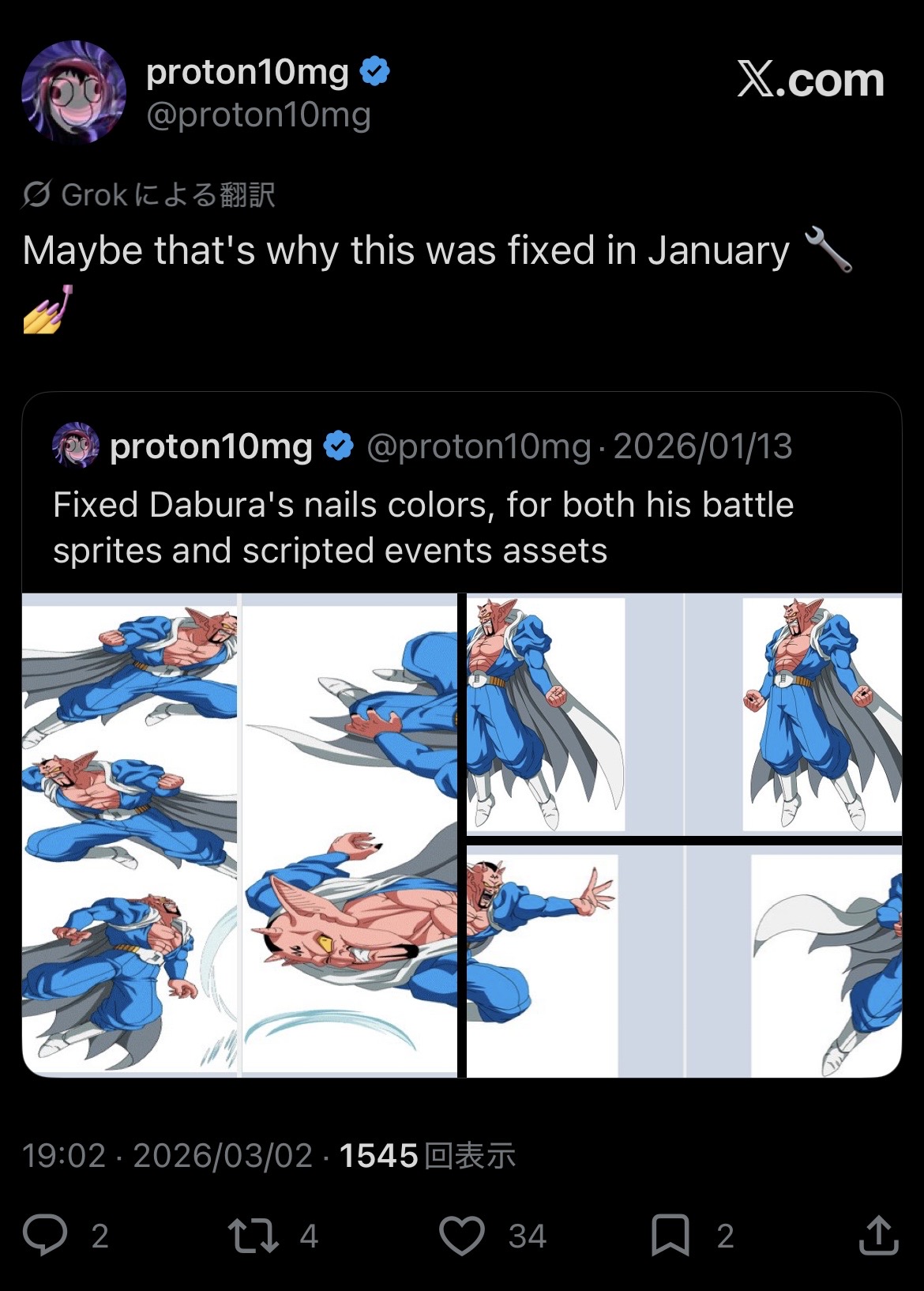
Task: Open the Grok translation icon
Action: tap(36, 194)
